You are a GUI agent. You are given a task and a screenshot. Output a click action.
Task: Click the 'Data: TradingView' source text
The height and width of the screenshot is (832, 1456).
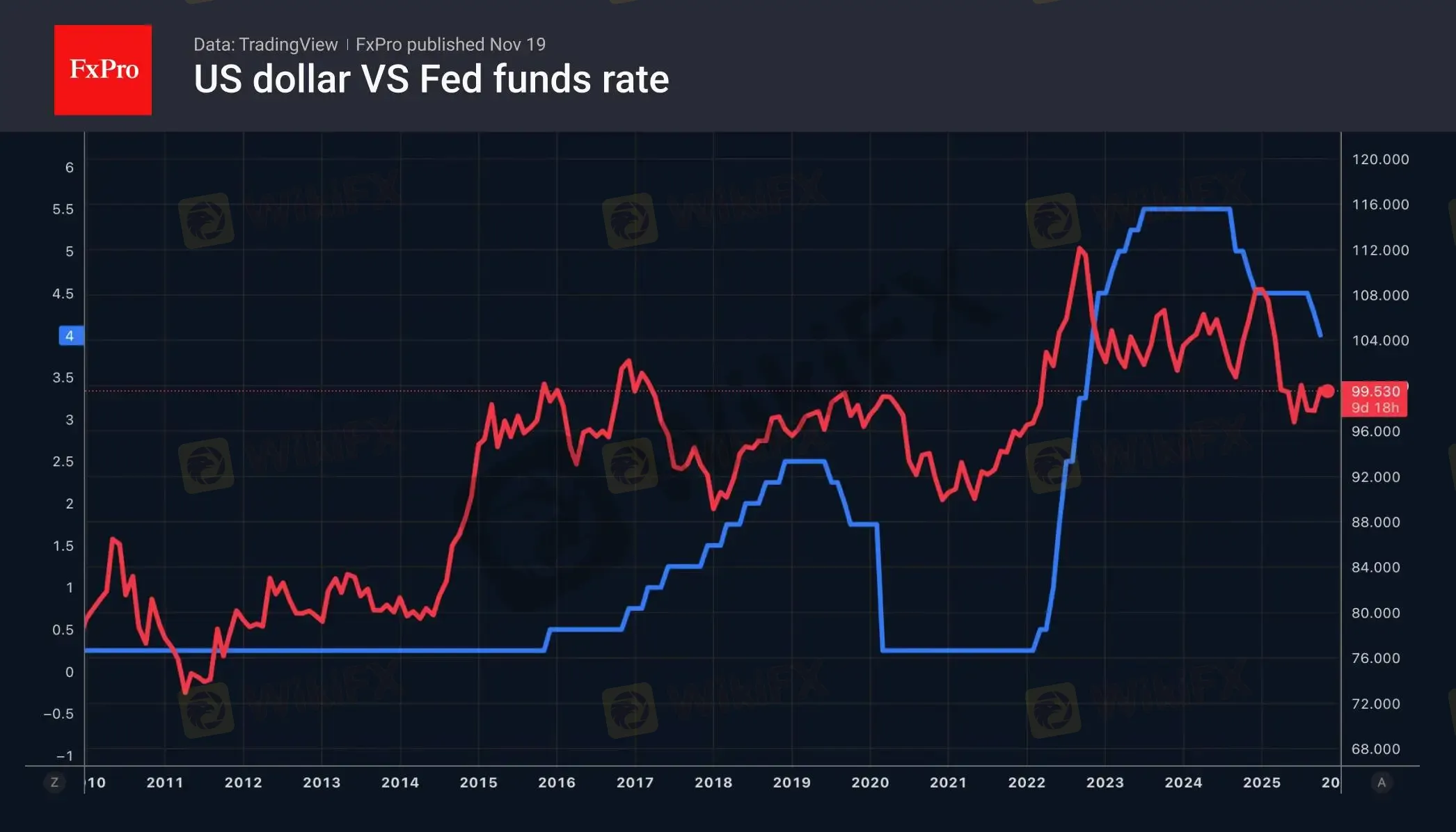pos(265,45)
